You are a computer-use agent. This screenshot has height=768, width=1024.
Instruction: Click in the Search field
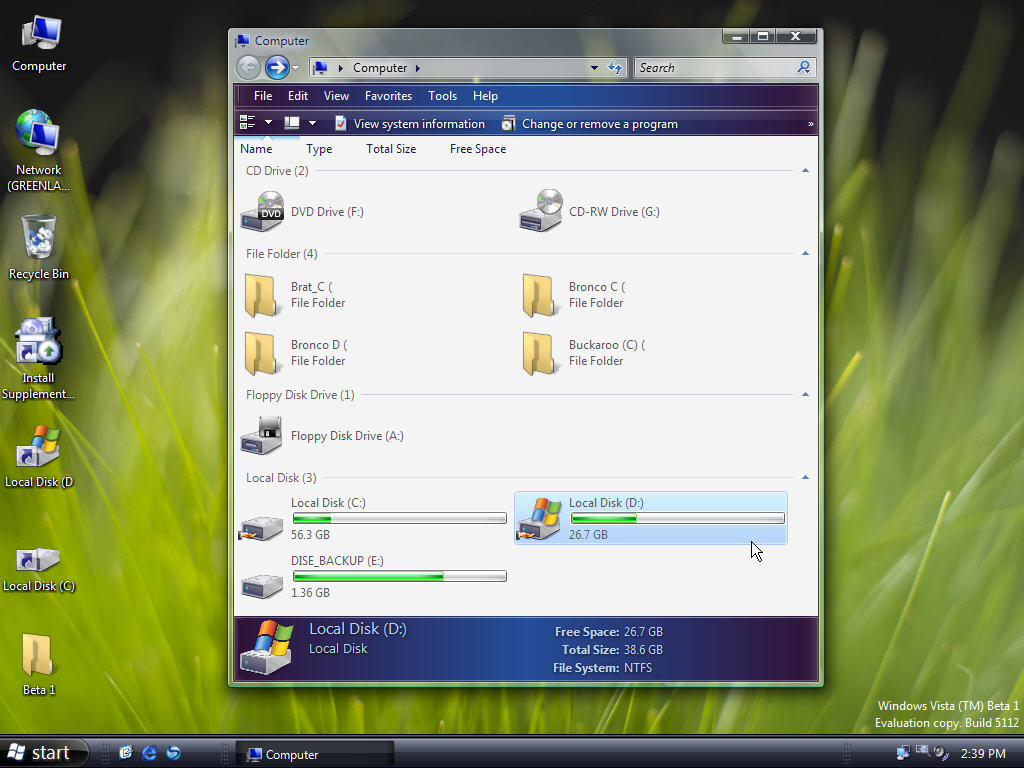click(716, 67)
